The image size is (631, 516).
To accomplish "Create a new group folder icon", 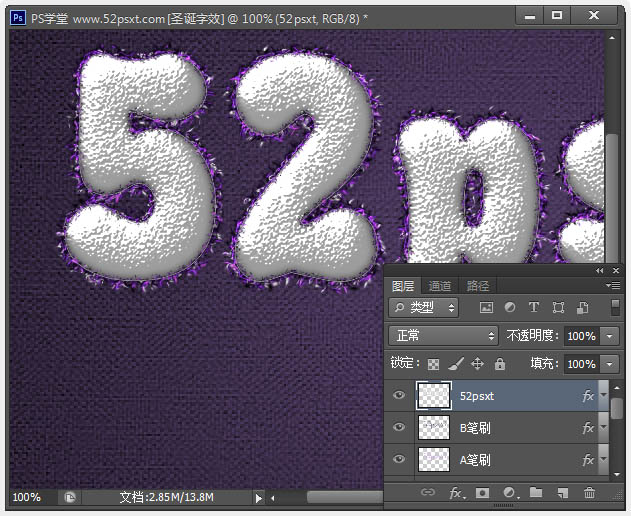I will tap(536, 493).
